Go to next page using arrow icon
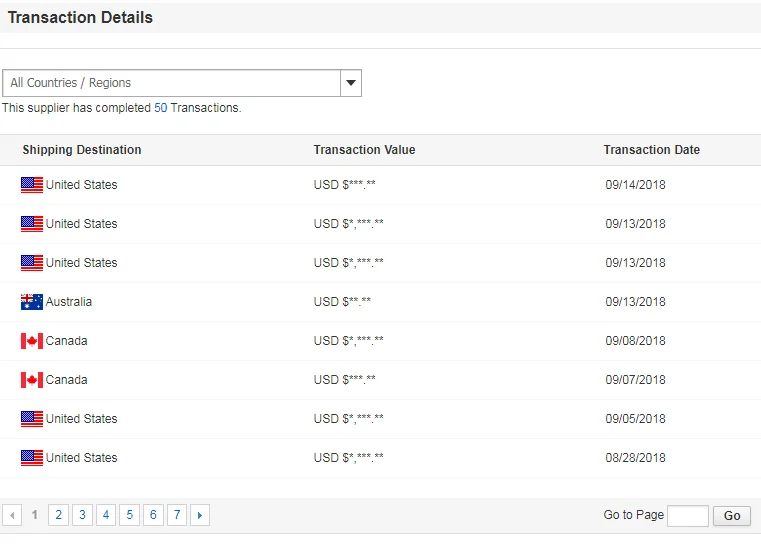The height and width of the screenshot is (556, 761). point(200,515)
